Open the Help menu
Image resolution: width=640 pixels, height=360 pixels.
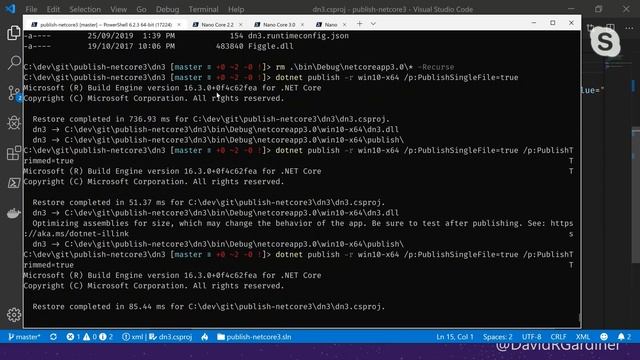[x=236, y=9]
